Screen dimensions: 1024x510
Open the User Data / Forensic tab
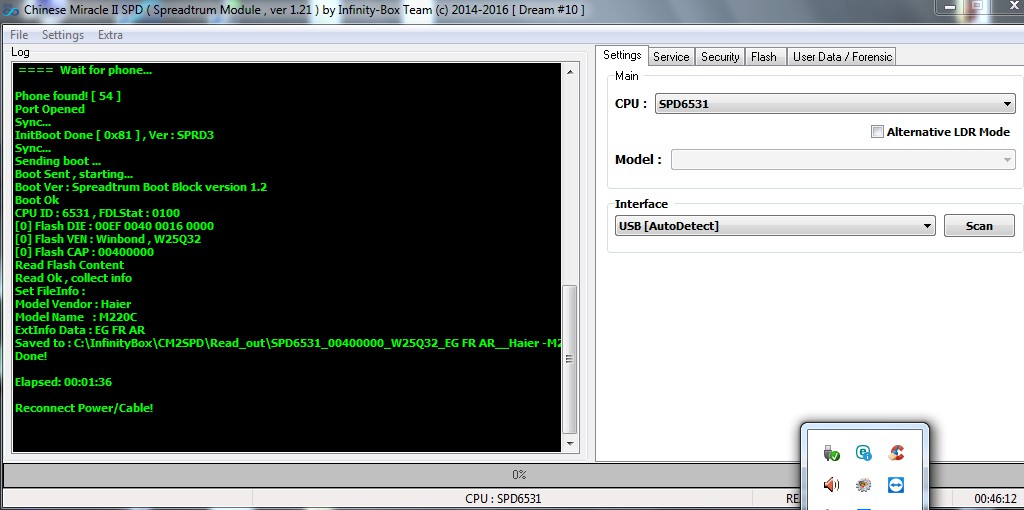click(842, 57)
